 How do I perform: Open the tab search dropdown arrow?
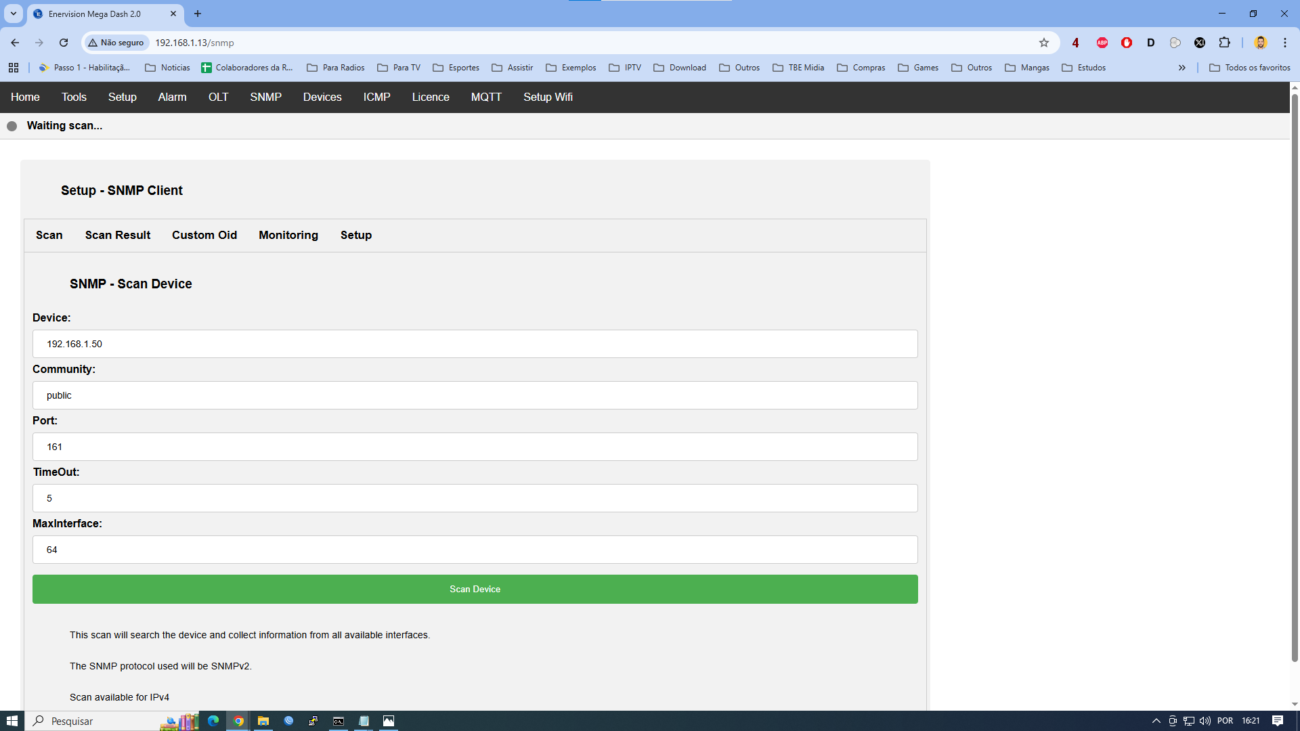(14, 14)
